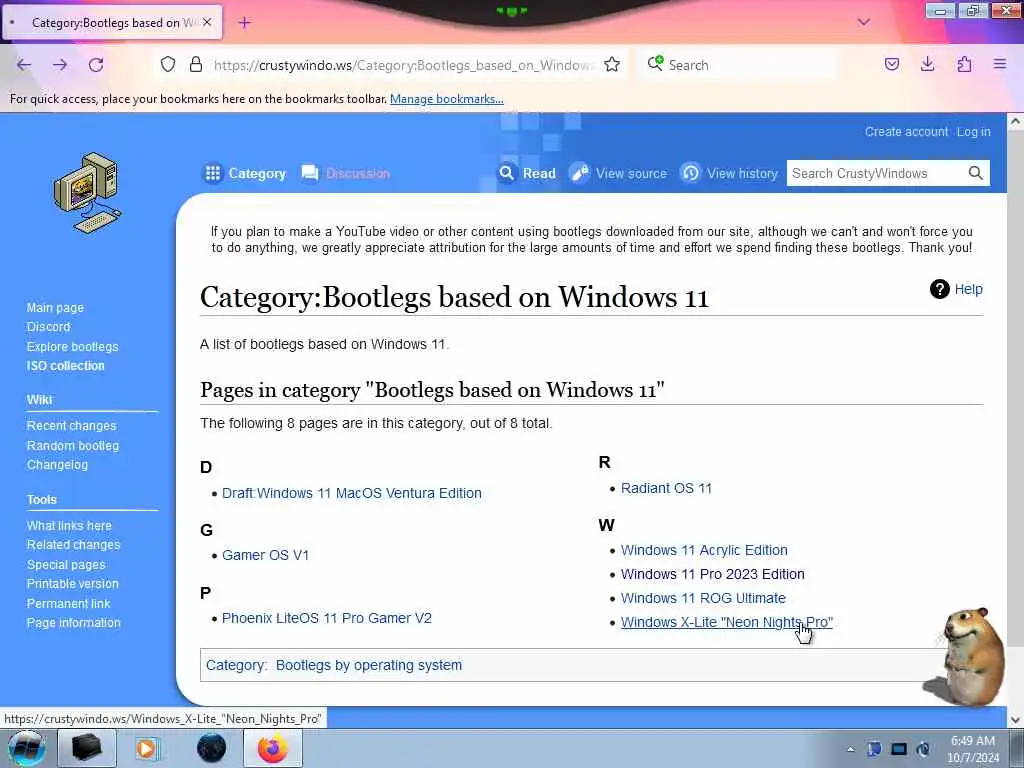Open the black box taskbar app
Viewport: 1024px width, 768px height.
pos(86,748)
